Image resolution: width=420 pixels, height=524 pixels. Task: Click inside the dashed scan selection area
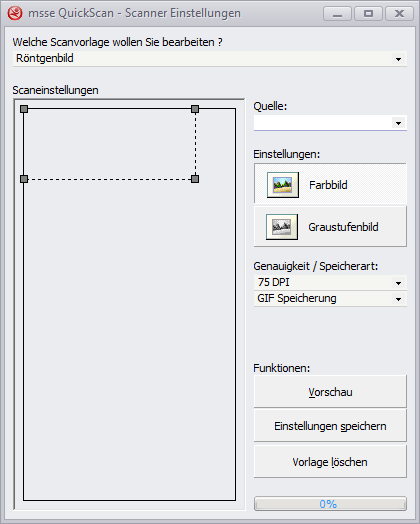point(110,144)
